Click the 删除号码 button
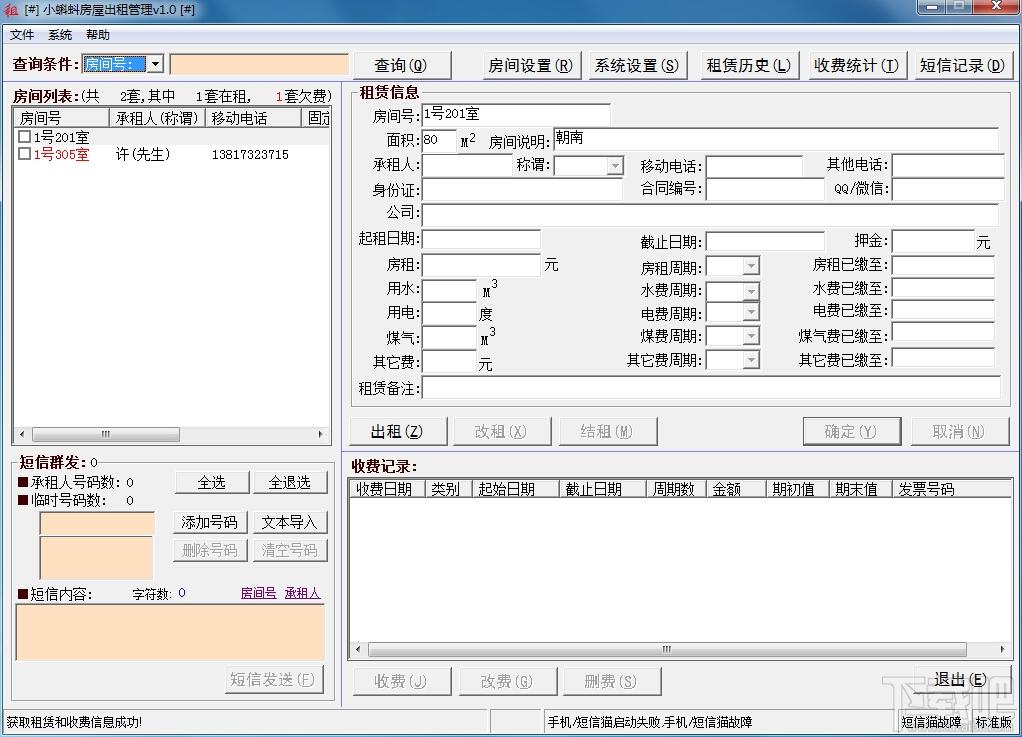This screenshot has width=1022, height=737. pos(210,550)
